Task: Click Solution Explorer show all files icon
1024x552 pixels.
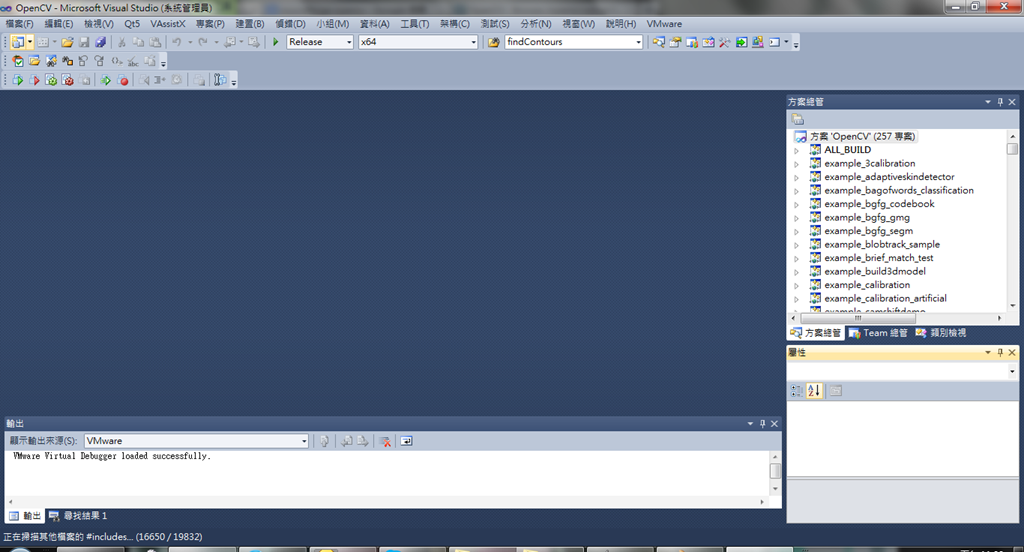Action: click(797, 119)
